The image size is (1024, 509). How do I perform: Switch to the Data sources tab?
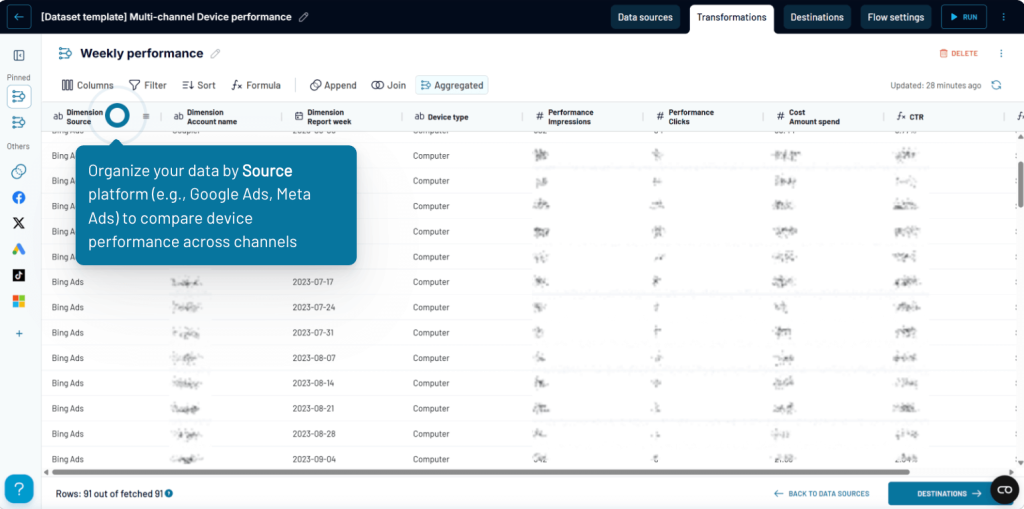646,17
